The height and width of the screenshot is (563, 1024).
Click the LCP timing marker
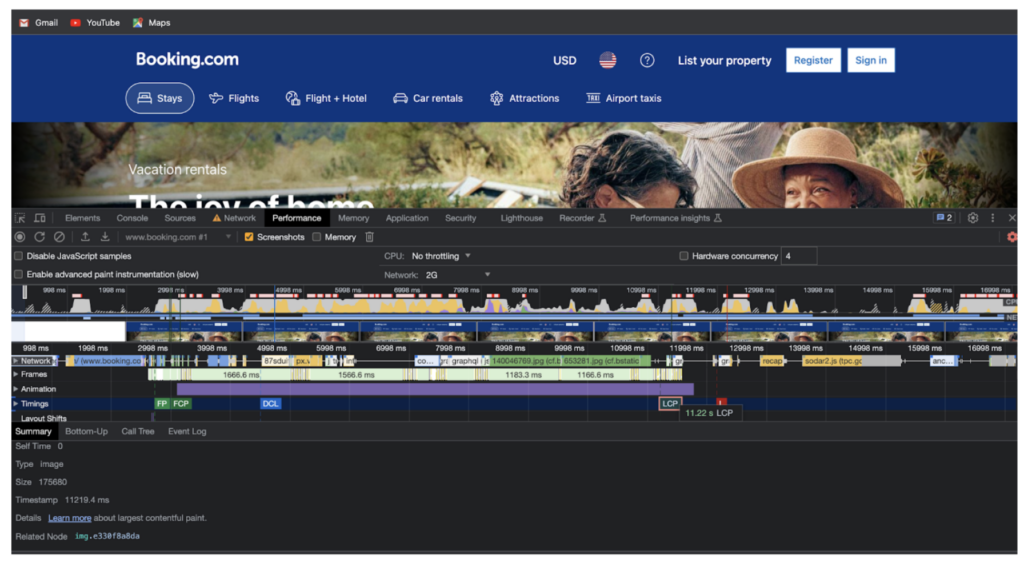[669, 403]
